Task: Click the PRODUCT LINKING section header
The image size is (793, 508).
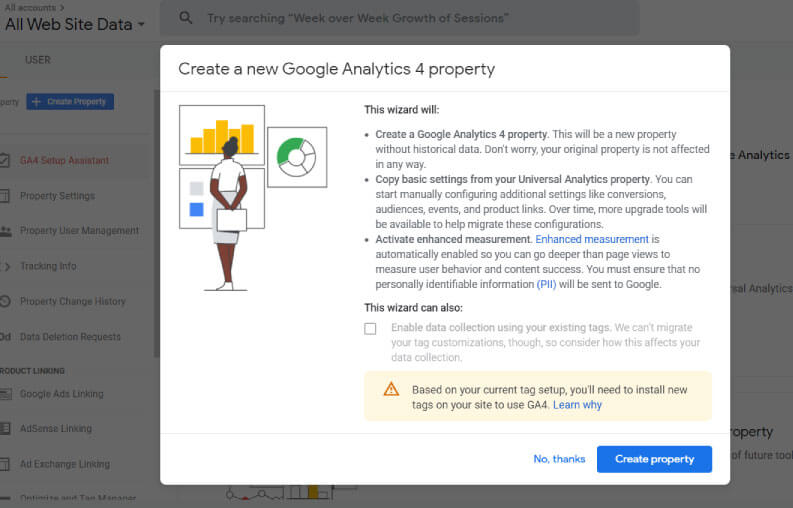Action: click(32, 371)
